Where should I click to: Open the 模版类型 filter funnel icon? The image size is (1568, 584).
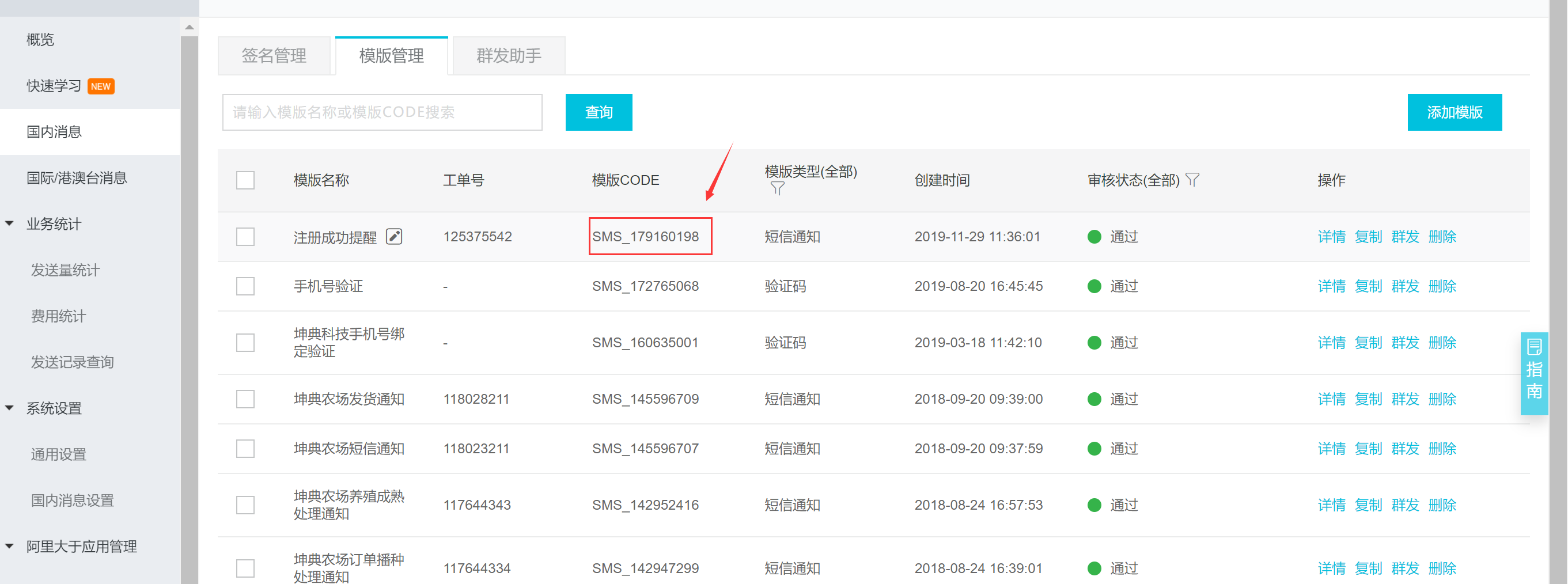[x=777, y=188]
